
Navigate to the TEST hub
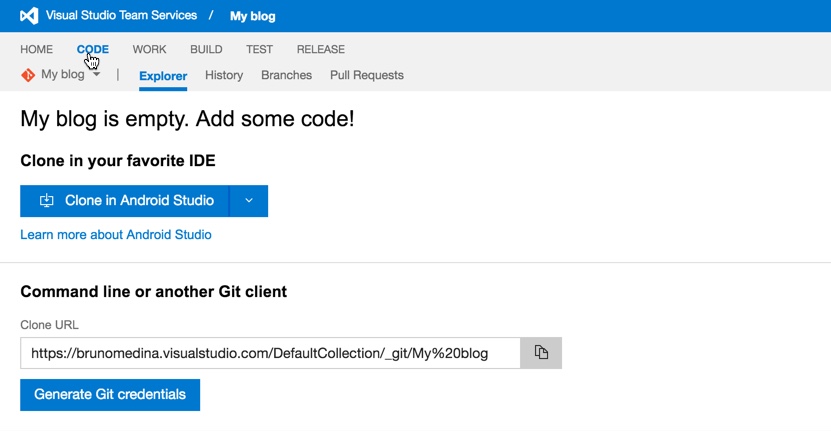pyautogui.click(x=259, y=49)
